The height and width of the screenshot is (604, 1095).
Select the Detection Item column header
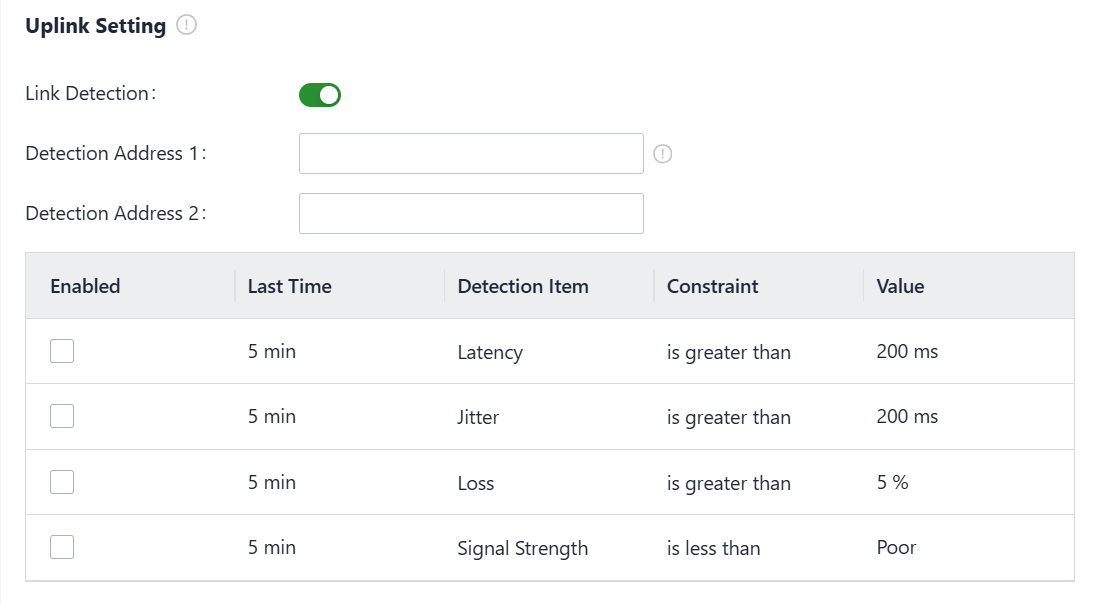(x=523, y=286)
